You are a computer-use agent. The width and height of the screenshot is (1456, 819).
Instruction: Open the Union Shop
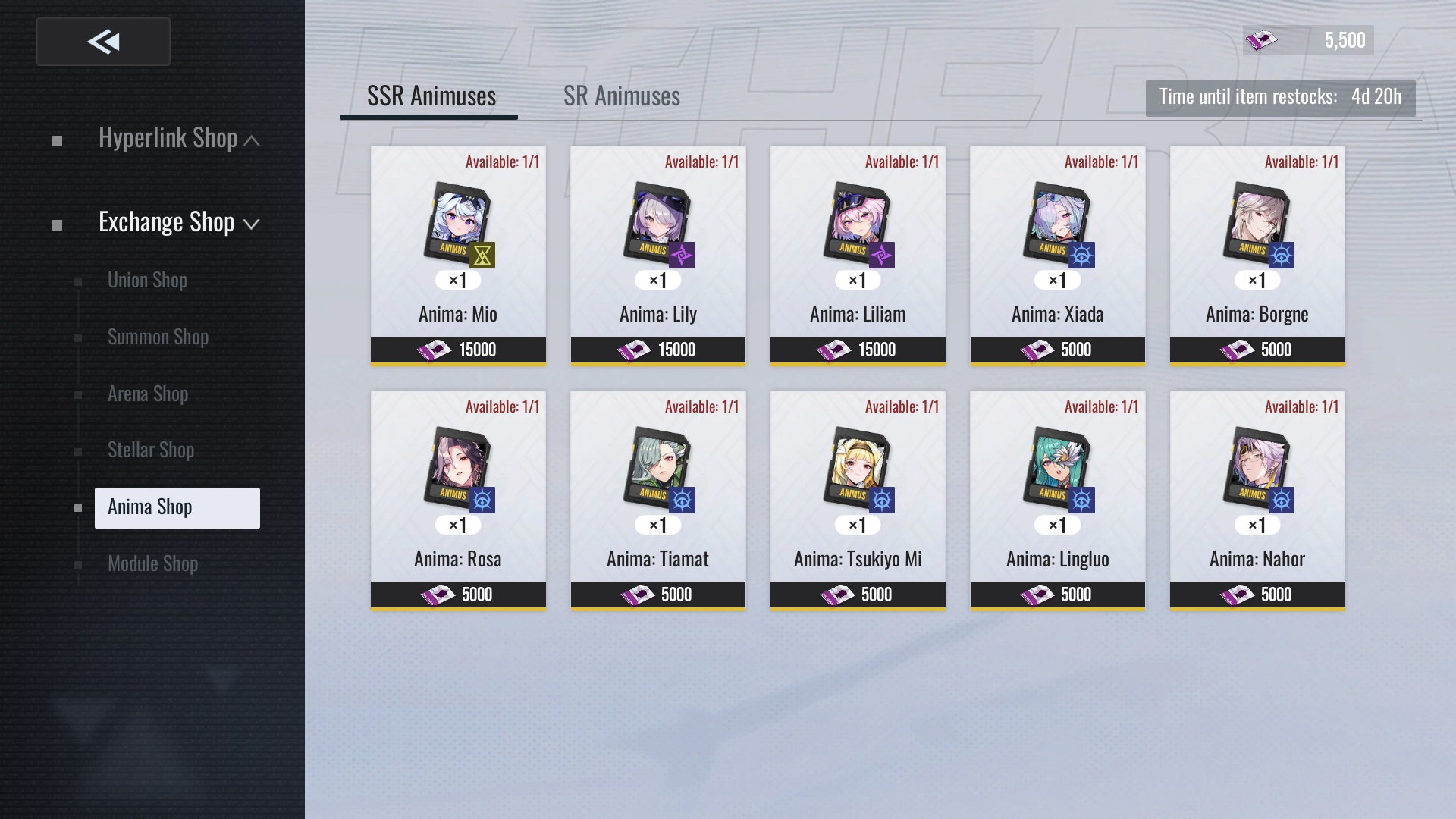click(x=147, y=281)
